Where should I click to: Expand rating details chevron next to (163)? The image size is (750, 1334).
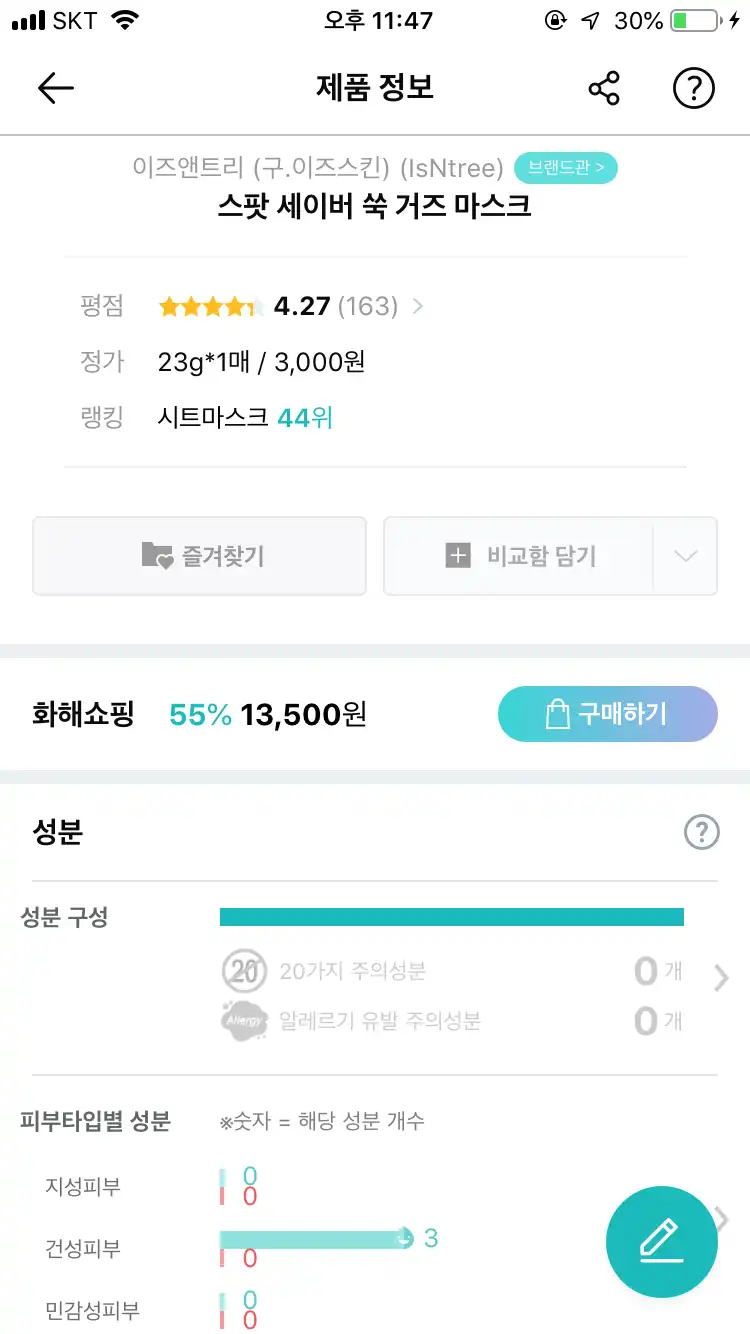(x=418, y=306)
